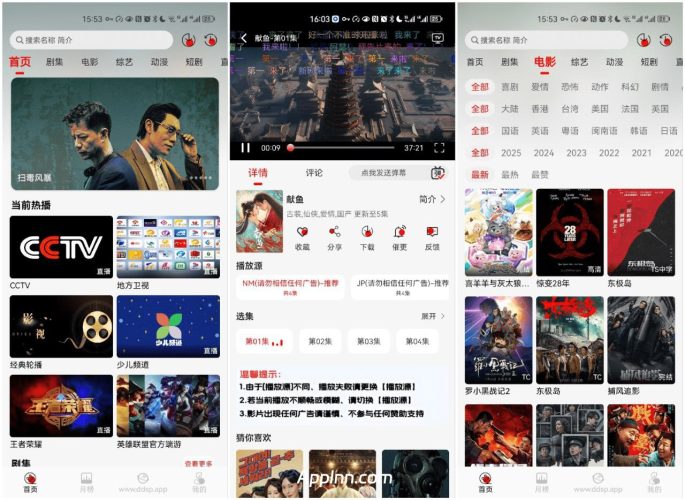Open downloads icon on the left screen
The height and width of the screenshot is (500, 685).
189,40
